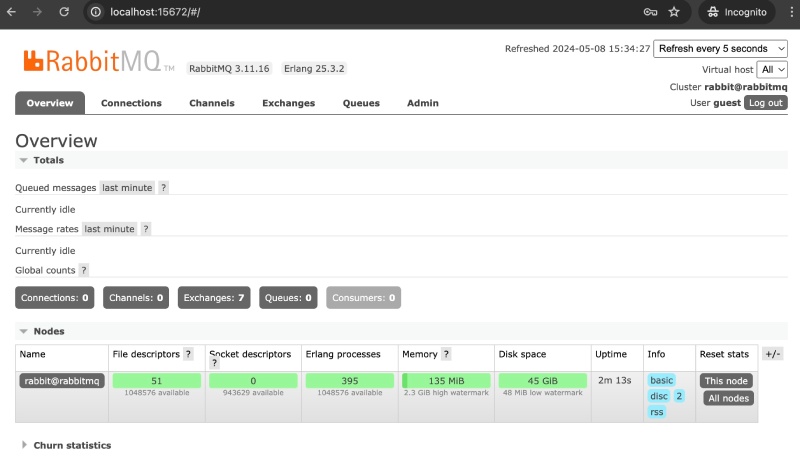Click the Channels: 0 count button
800x460 pixels.
[x=136, y=298]
